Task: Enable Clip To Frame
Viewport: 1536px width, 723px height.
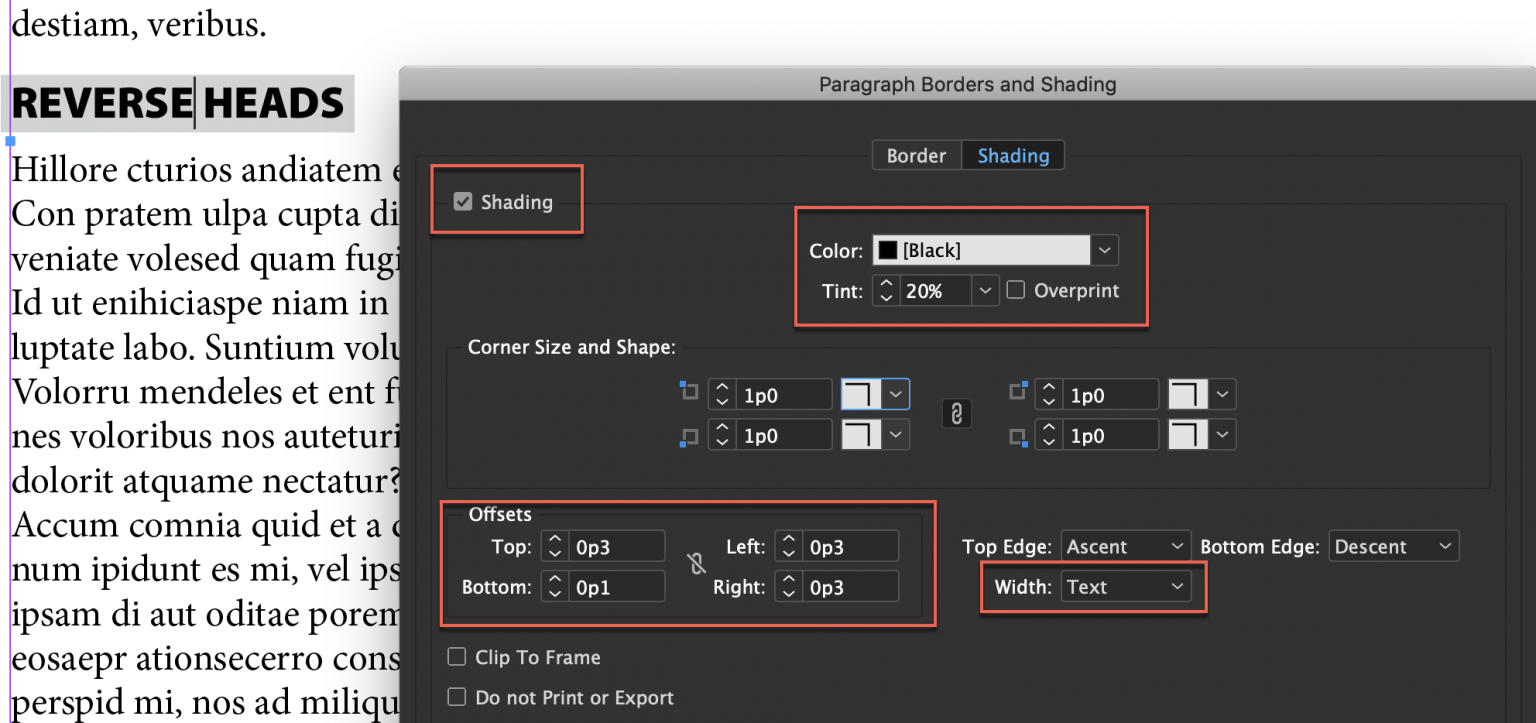Action: pos(457,657)
